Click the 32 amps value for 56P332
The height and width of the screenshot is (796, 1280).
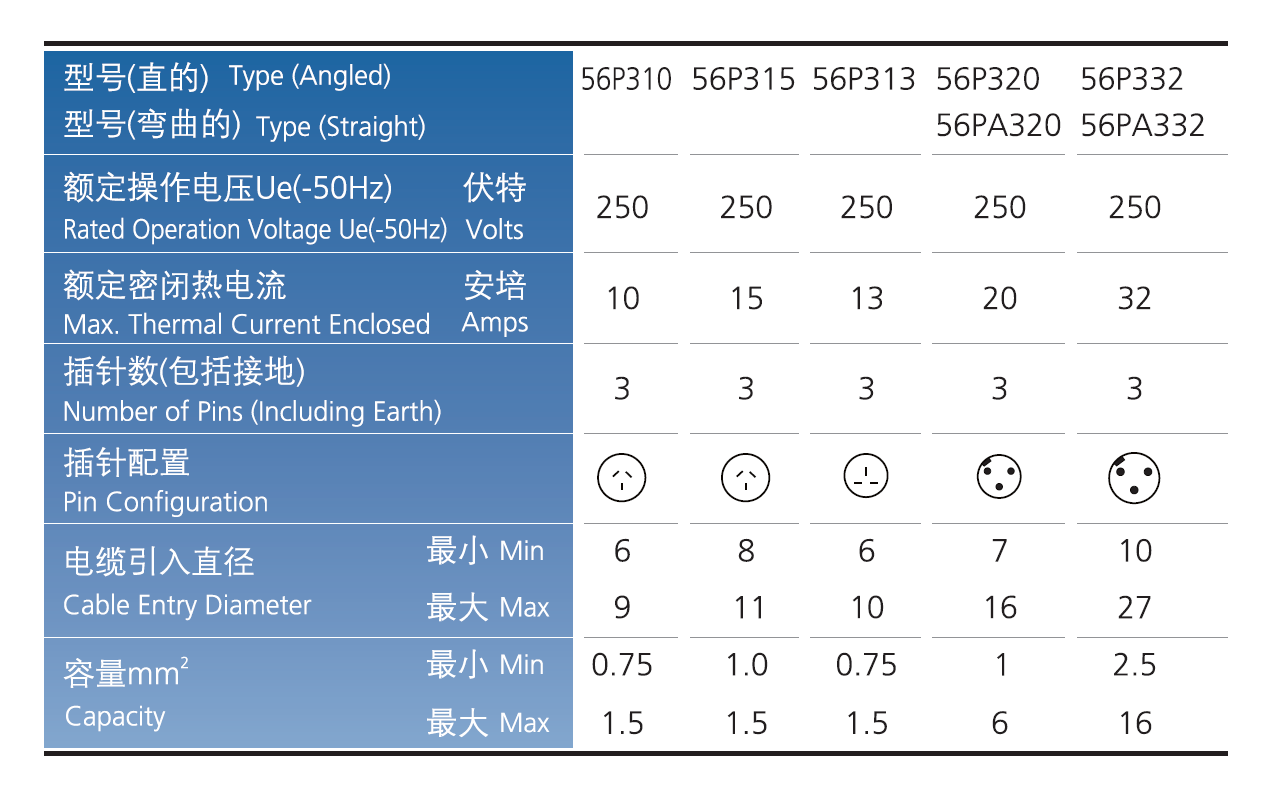coord(1134,298)
